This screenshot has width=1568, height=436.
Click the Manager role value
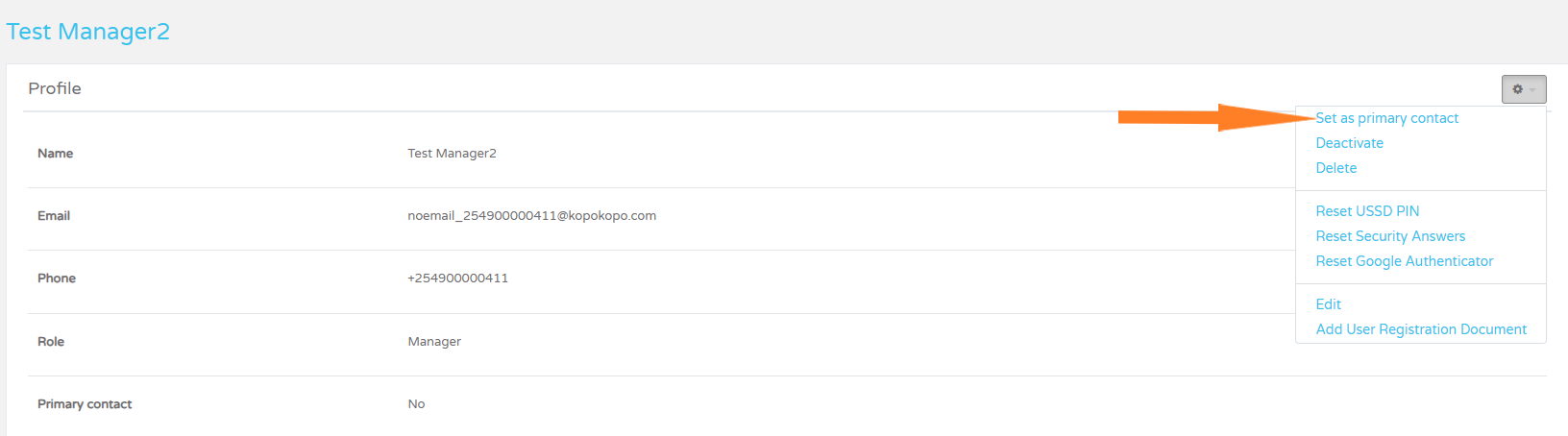tap(434, 342)
